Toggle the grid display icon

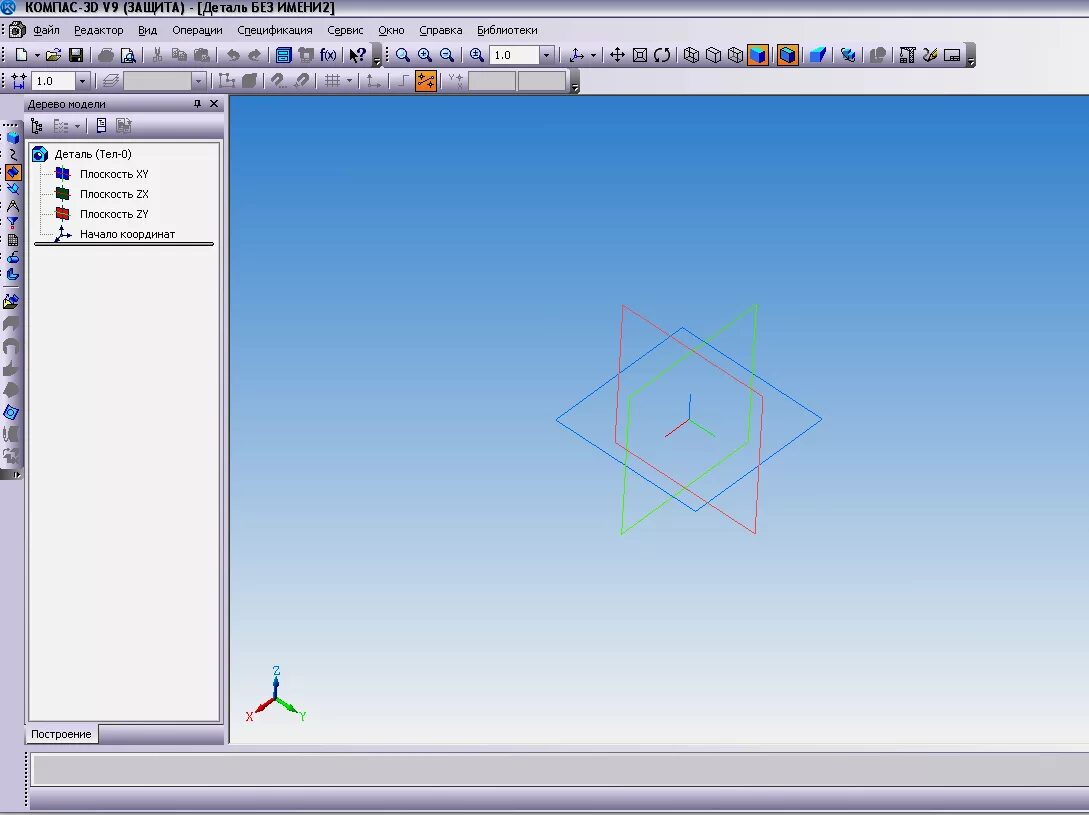(333, 81)
